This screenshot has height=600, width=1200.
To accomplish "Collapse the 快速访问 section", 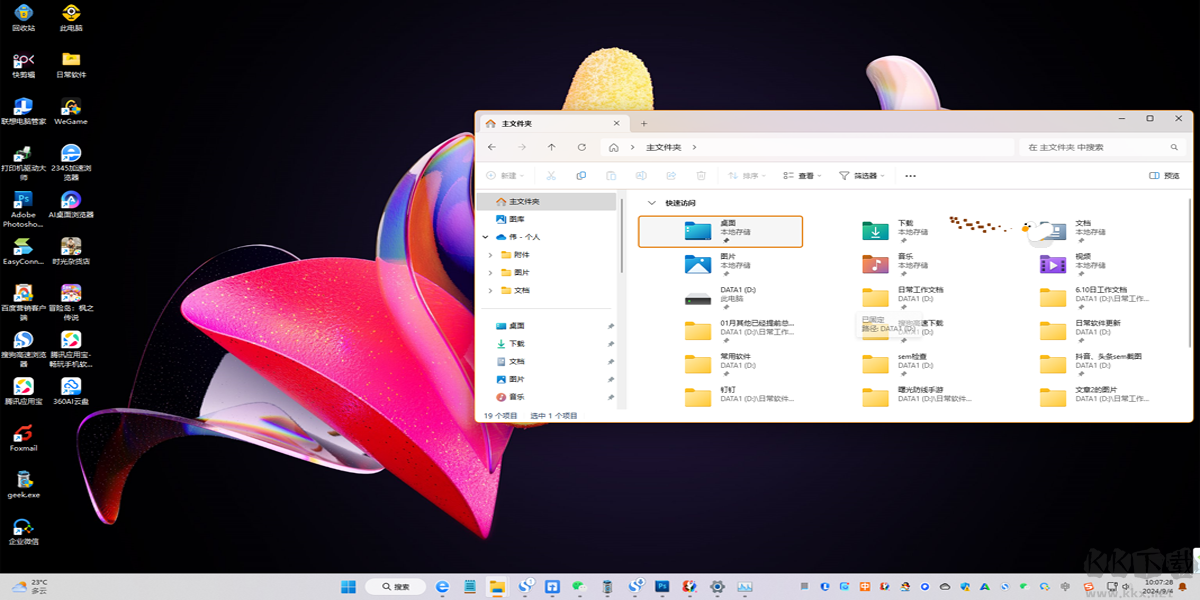I will click(651, 202).
